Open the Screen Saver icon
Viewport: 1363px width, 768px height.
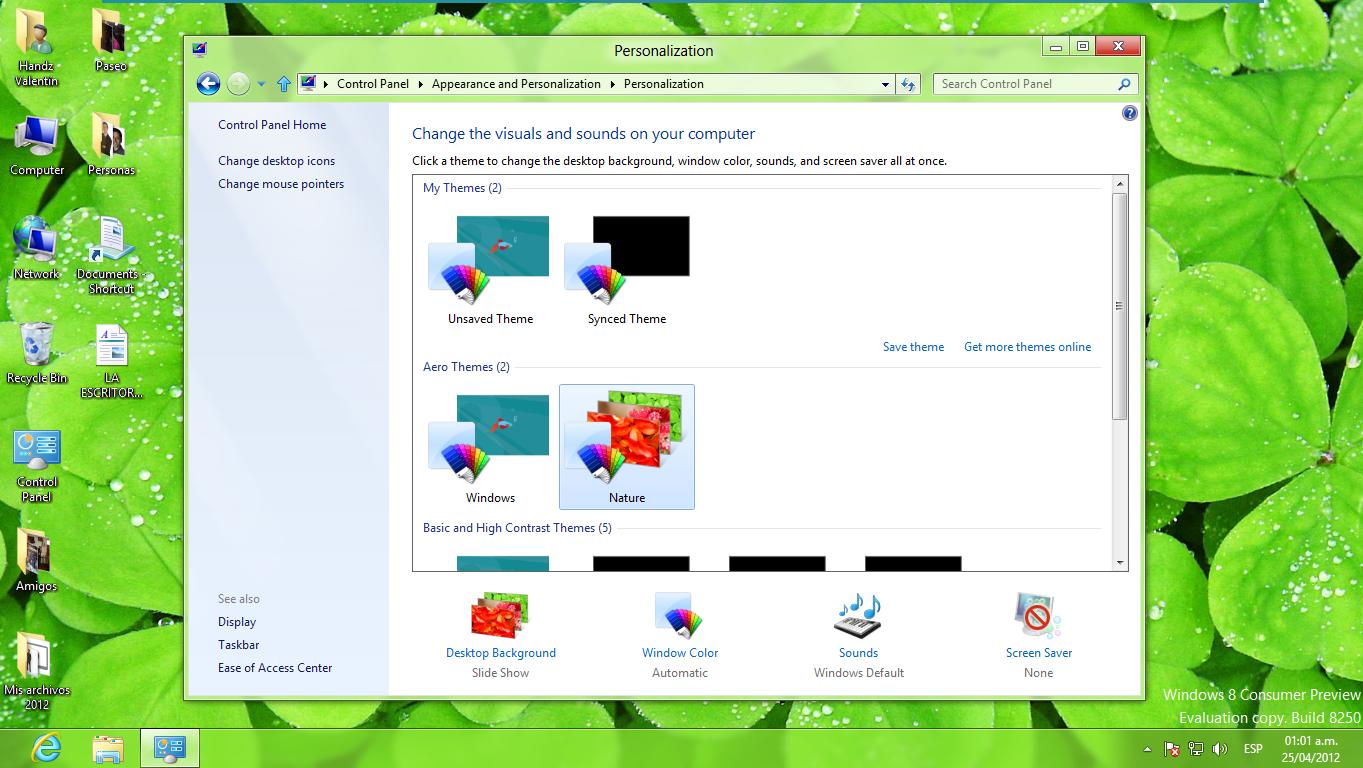[1038, 616]
